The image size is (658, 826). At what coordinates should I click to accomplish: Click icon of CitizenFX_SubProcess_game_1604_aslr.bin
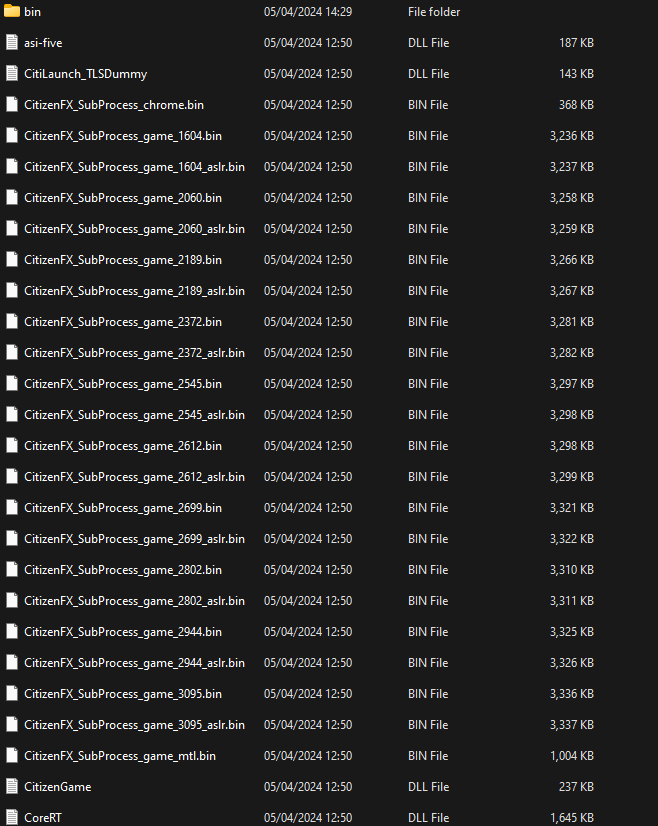point(12,166)
